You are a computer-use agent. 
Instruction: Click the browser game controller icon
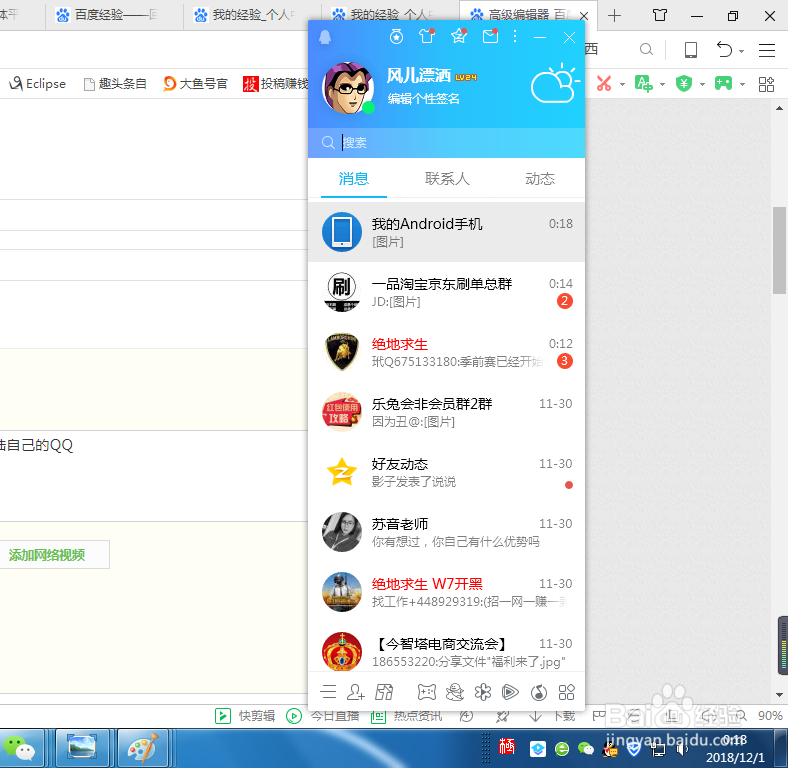723,83
